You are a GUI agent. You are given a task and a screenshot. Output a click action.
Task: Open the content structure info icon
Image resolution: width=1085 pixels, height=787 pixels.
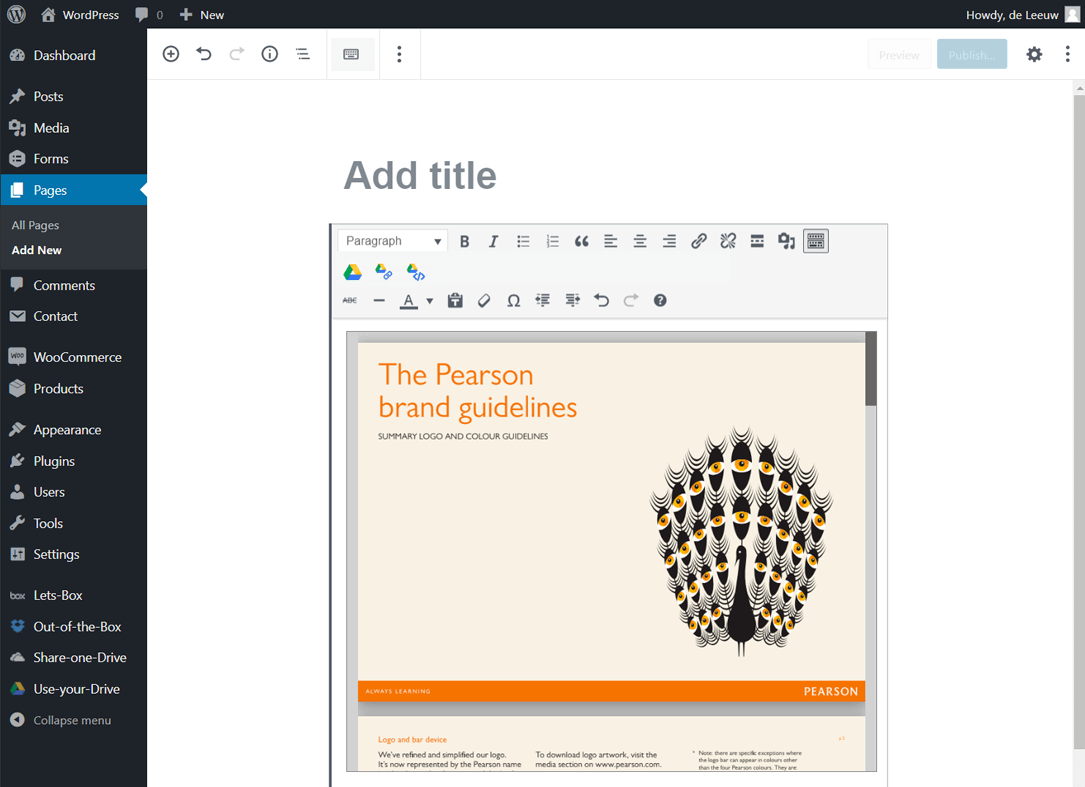[x=270, y=54]
